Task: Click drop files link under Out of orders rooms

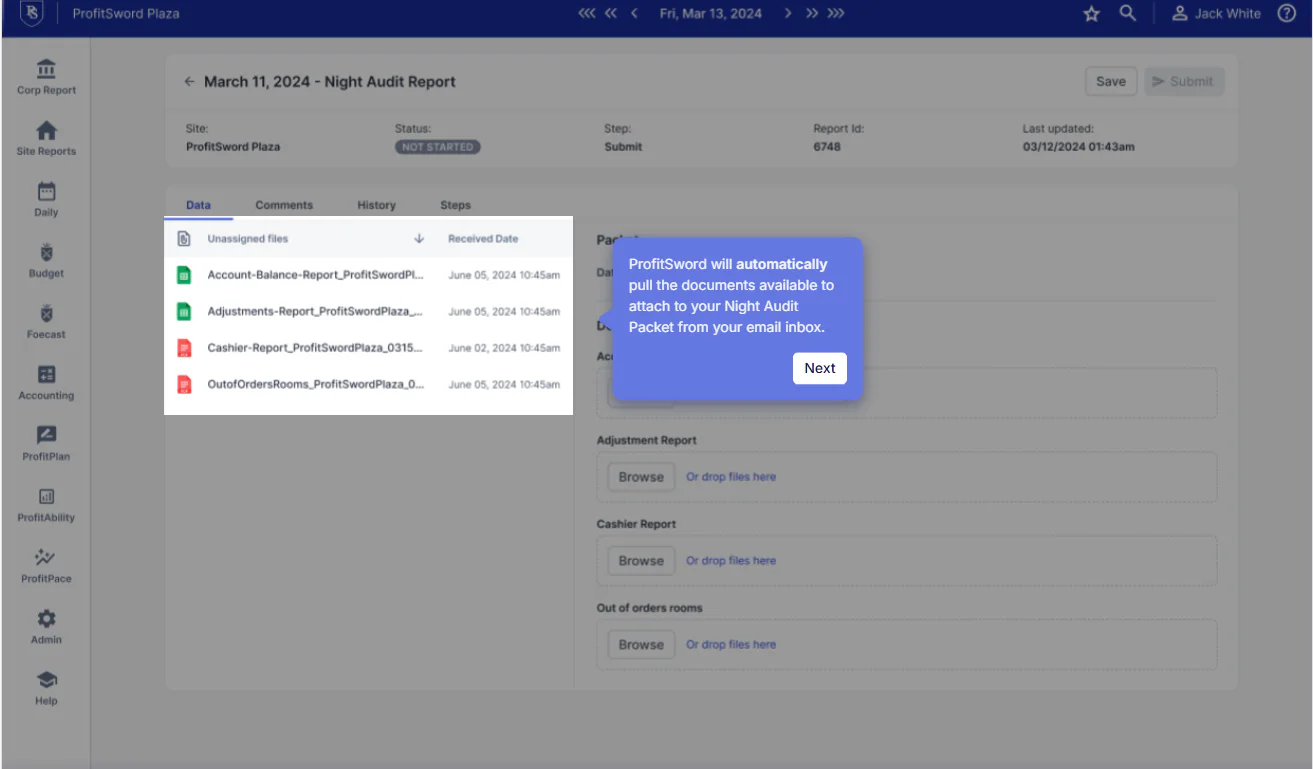Action: (731, 645)
